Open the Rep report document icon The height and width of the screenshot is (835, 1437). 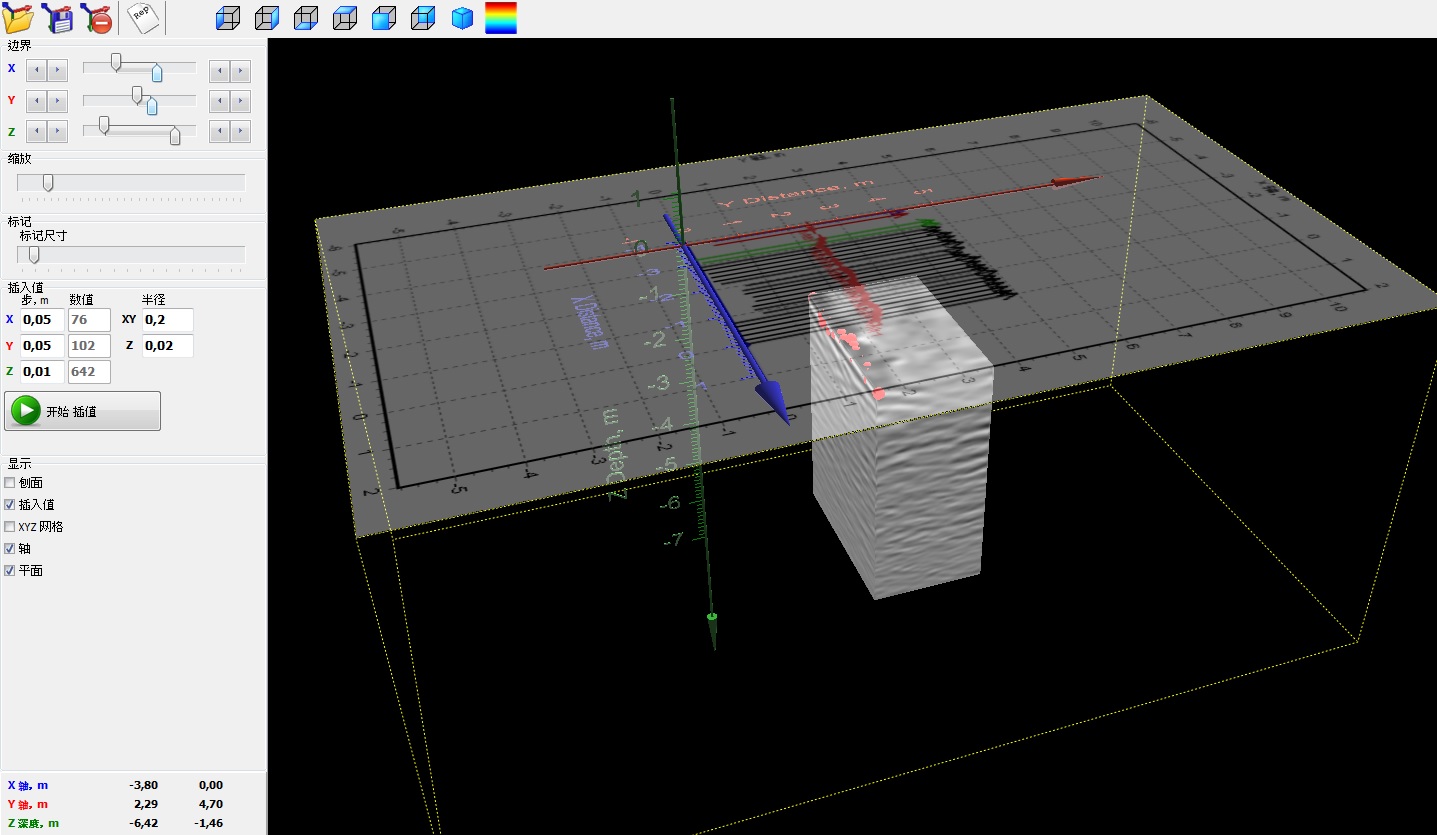[x=140, y=18]
